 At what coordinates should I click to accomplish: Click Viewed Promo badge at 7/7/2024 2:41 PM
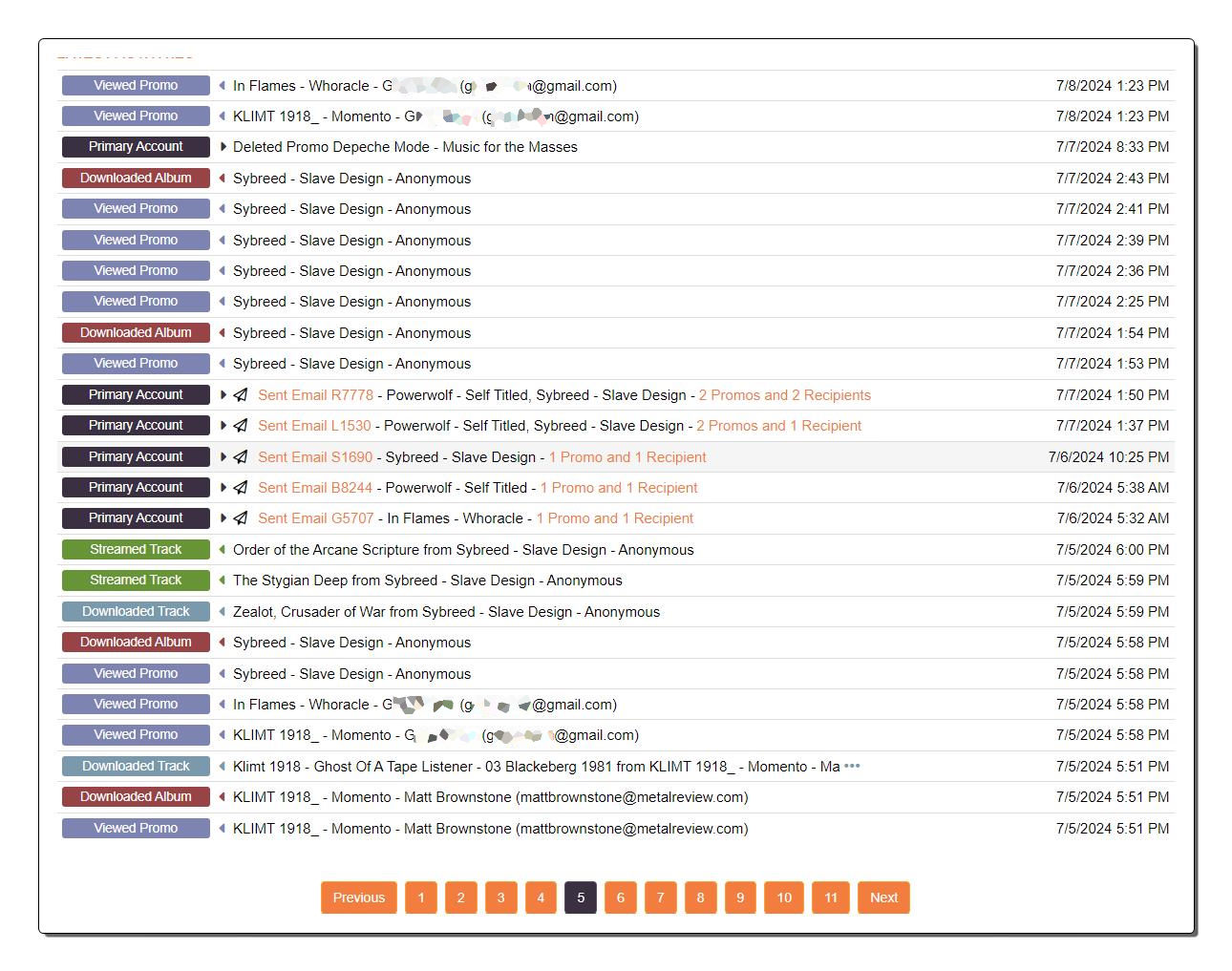[136, 209]
